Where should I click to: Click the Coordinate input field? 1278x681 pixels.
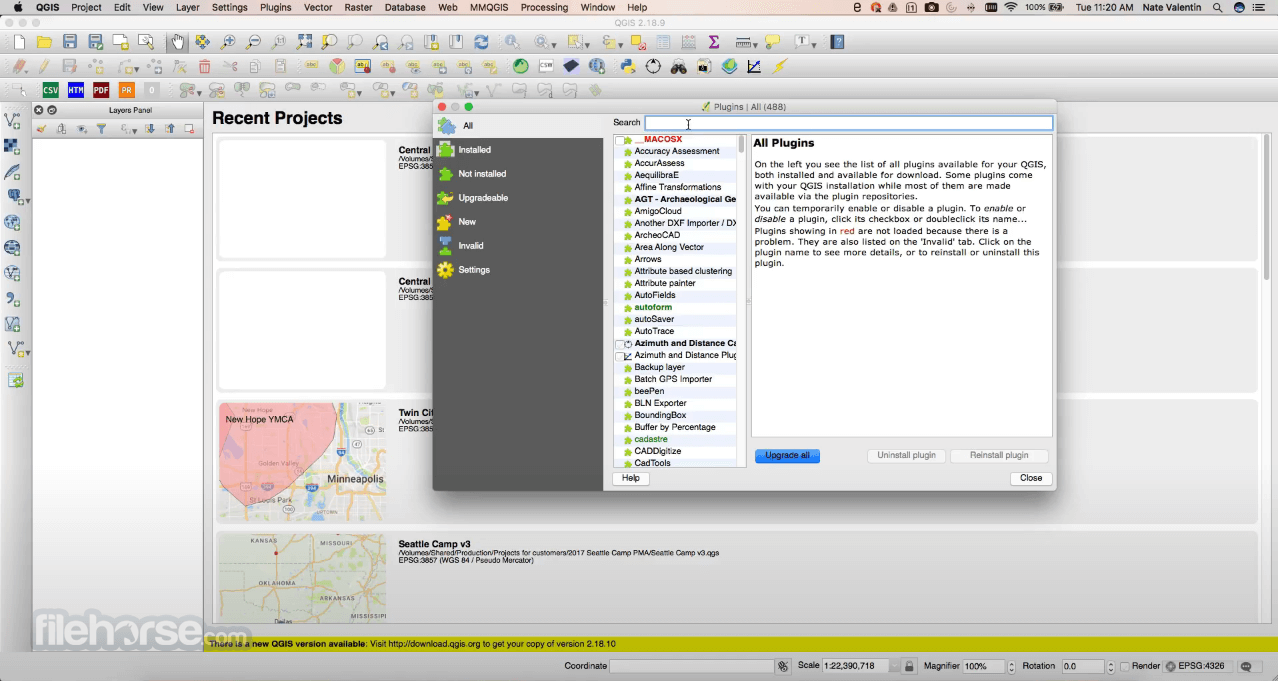click(692, 666)
